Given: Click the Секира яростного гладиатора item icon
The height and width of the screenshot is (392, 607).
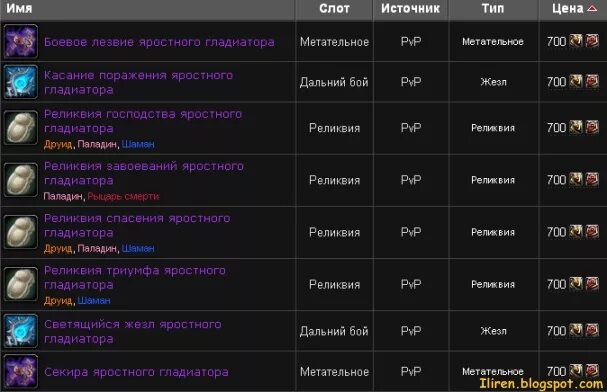Looking at the screenshot, I should pyautogui.click(x=21, y=371).
